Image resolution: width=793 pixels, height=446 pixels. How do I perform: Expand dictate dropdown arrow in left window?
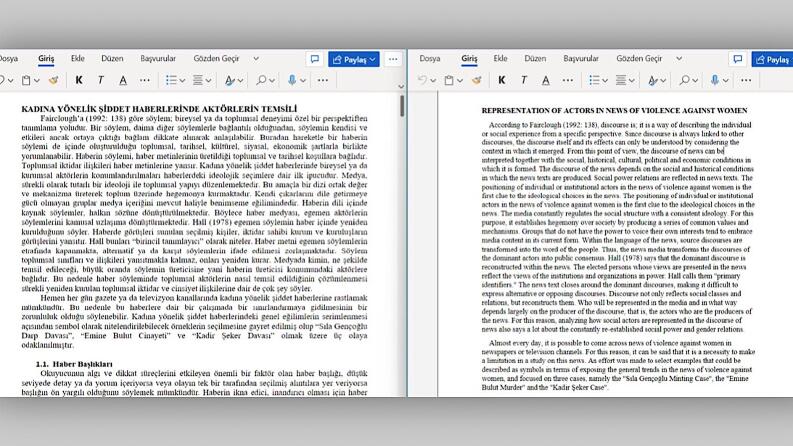pyautogui.click(x=302, y=80)
